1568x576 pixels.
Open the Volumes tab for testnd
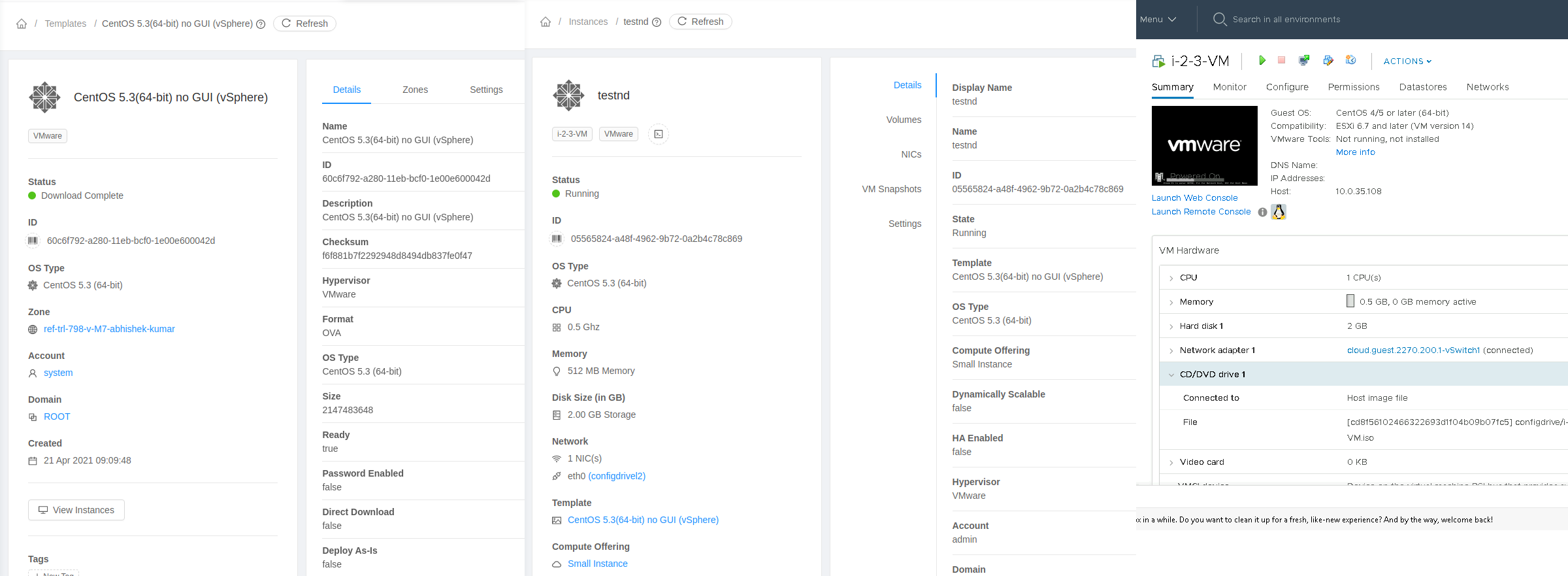[x=904, y=120]
